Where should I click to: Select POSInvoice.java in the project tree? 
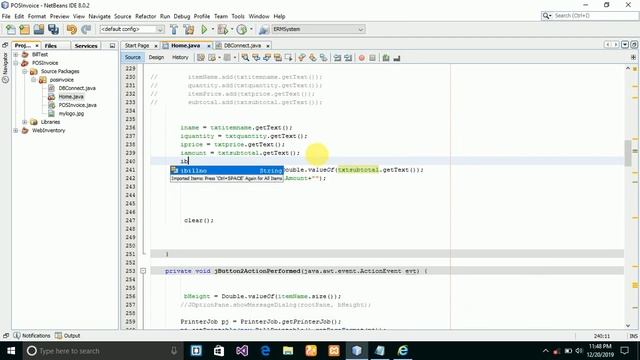coord(78,105)
